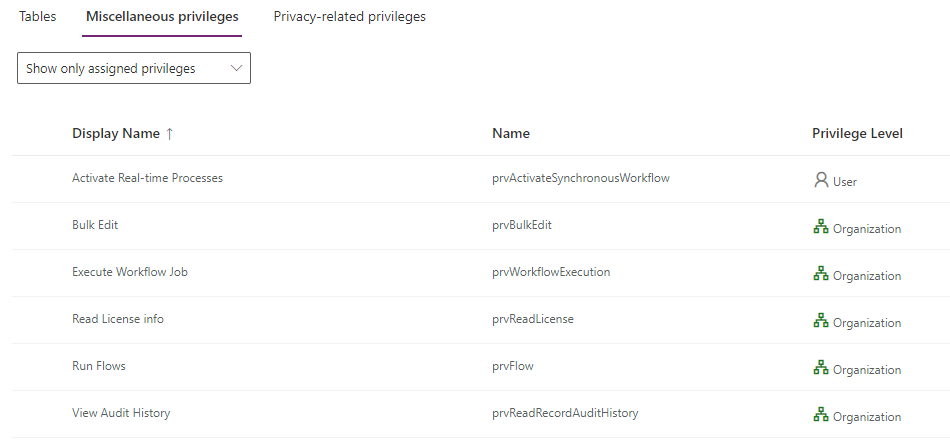Open the Privacy-related privileges tab
This screenshot has height=445, width=950.
pos(349,17)
